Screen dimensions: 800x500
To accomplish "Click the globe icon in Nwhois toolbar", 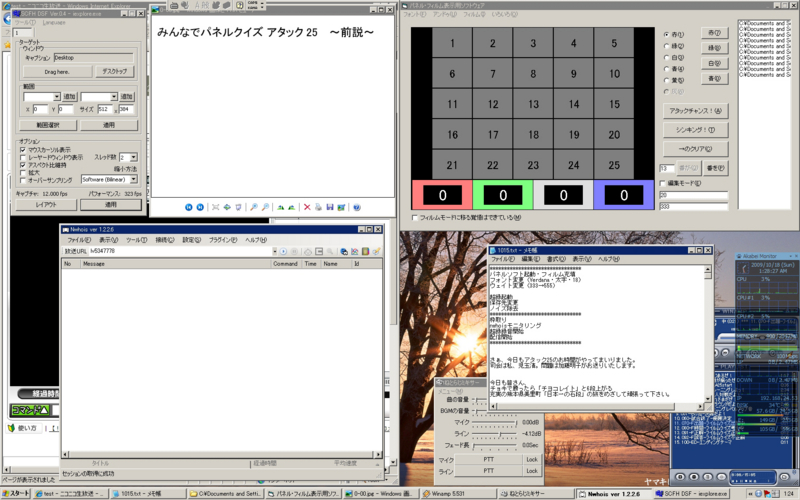I will point(344,252).
